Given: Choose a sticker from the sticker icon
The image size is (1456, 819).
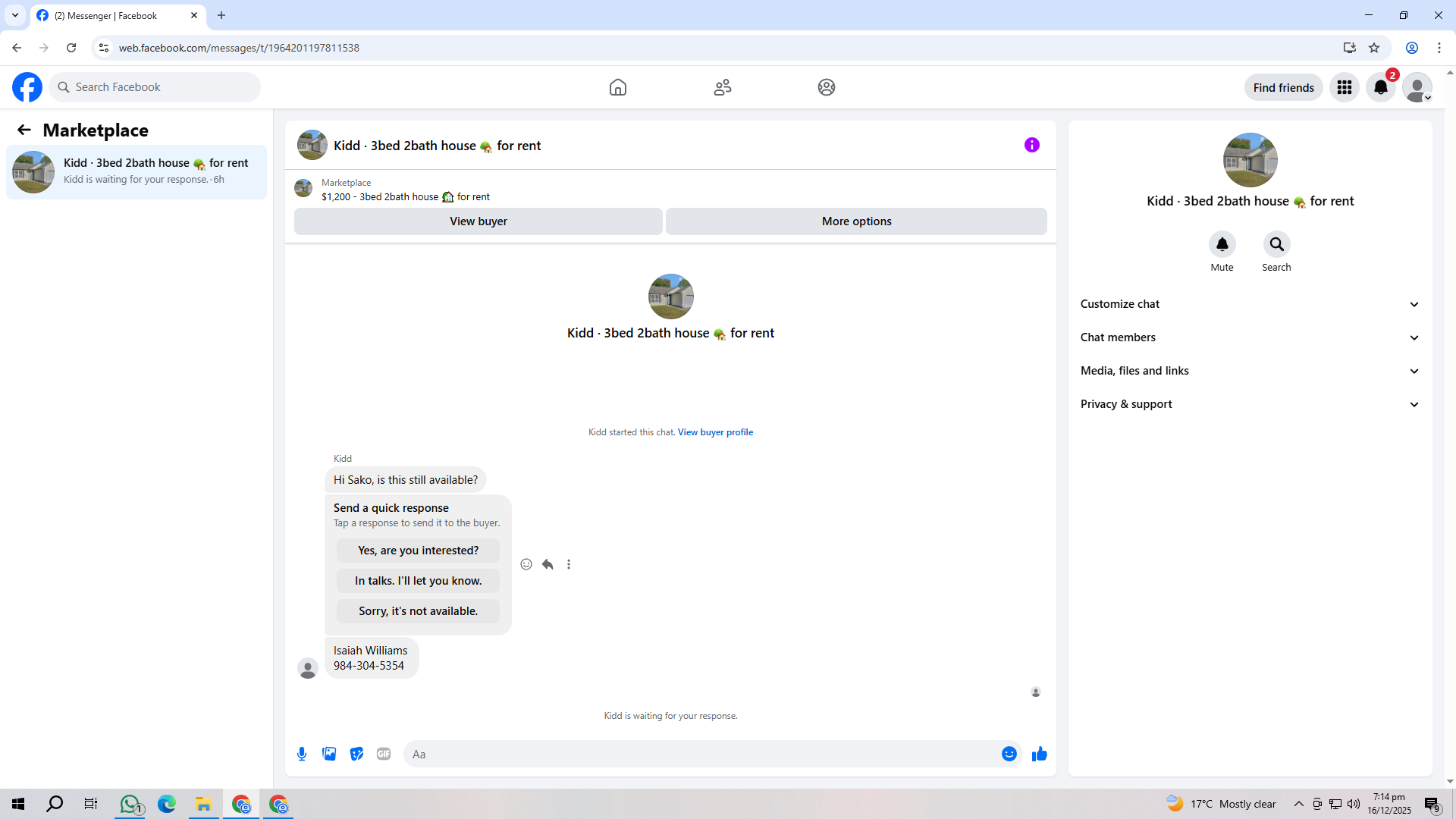Looking at the screenshot, I should pos(356,754).
